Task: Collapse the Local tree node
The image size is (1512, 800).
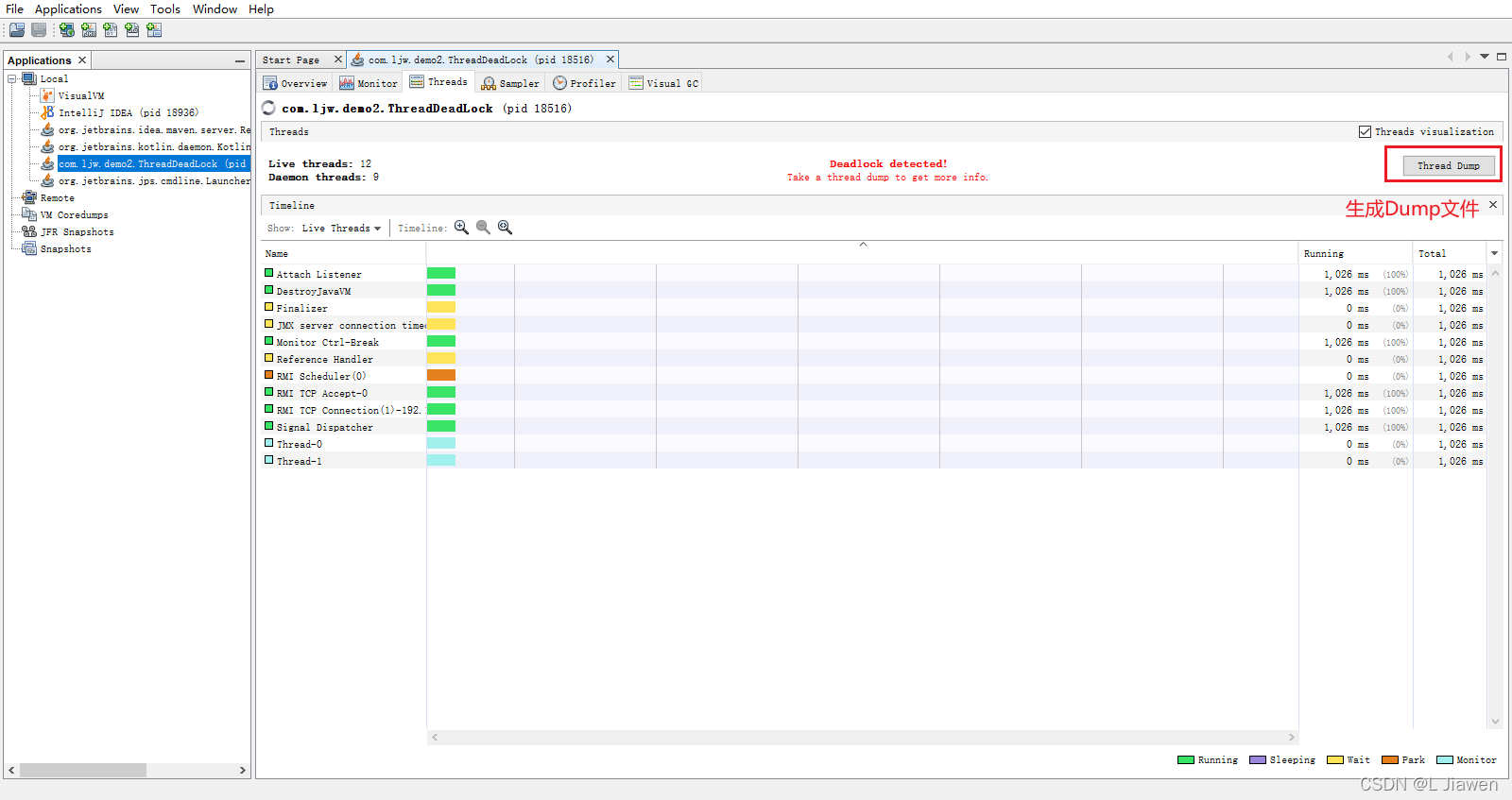Action: [12, 79]
